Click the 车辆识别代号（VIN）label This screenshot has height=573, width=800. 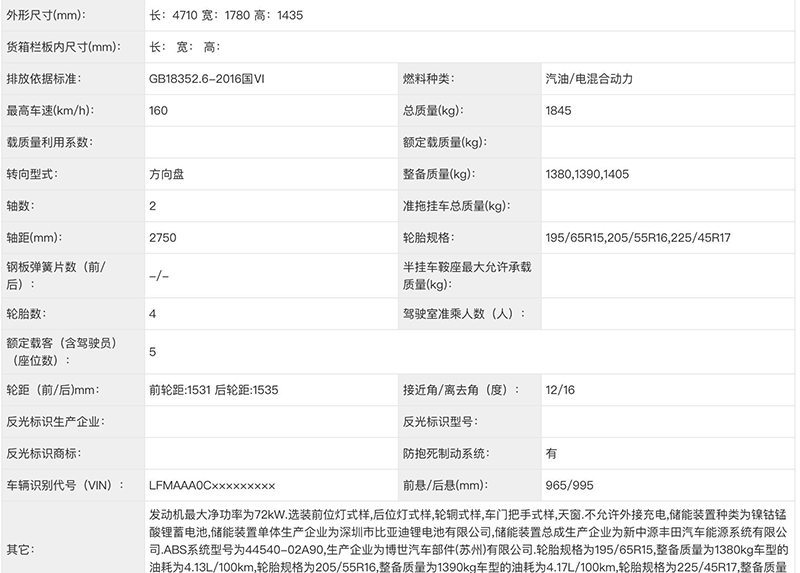tap(65, 485)
